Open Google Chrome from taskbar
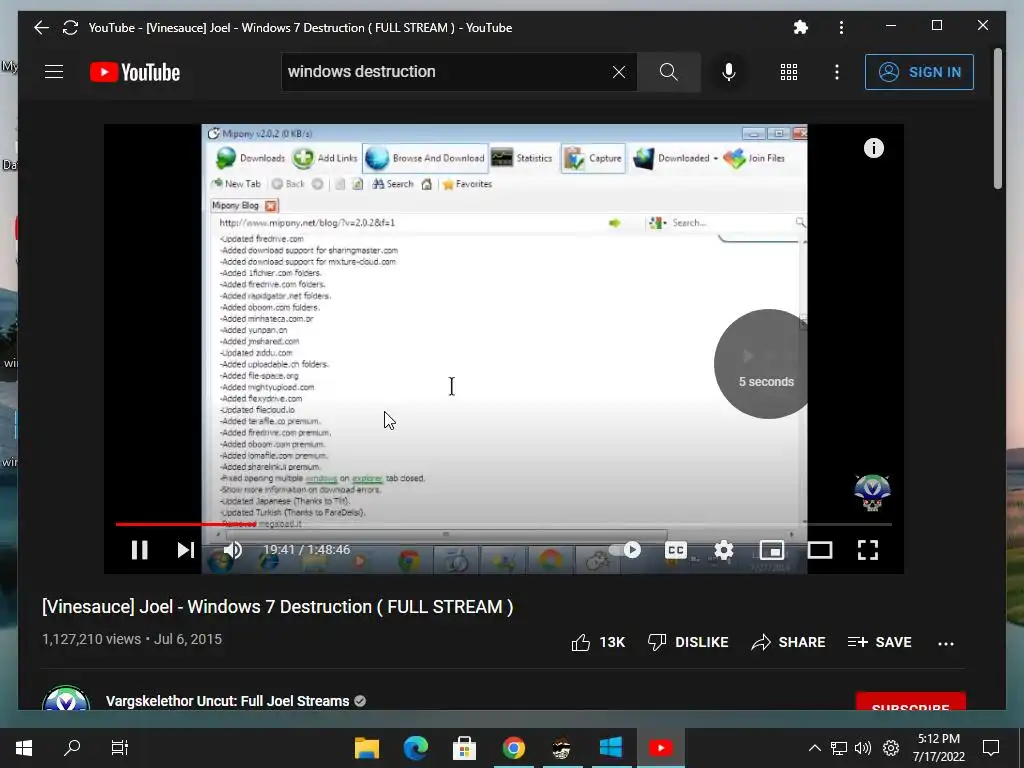This screenshot has width=1024, height=768. [513, 748]
